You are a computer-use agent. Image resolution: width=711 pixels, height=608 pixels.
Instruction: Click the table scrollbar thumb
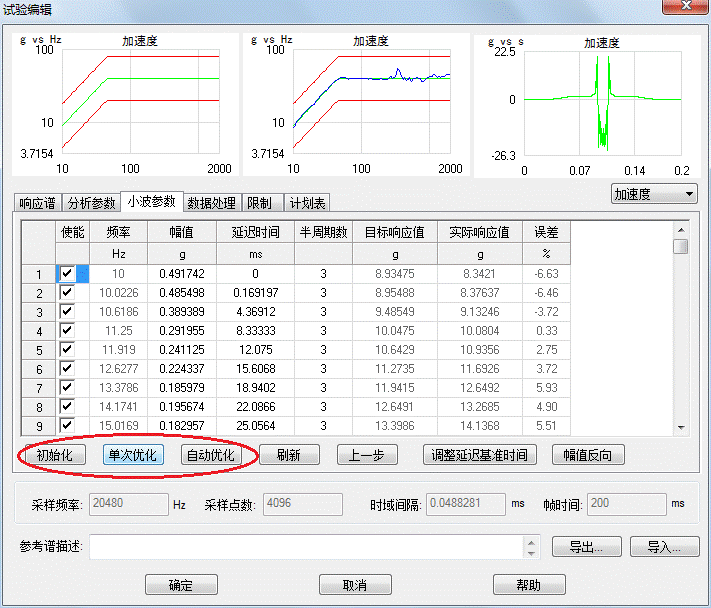681,247
